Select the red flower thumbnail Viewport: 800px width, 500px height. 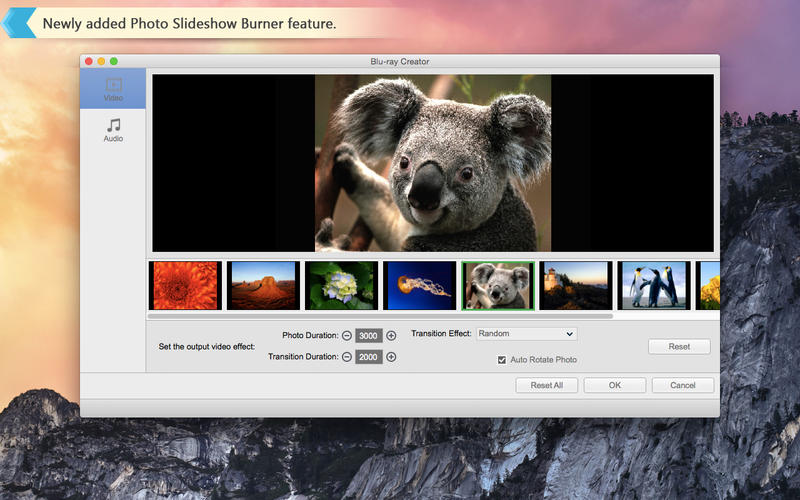click(x=185, y=286)
